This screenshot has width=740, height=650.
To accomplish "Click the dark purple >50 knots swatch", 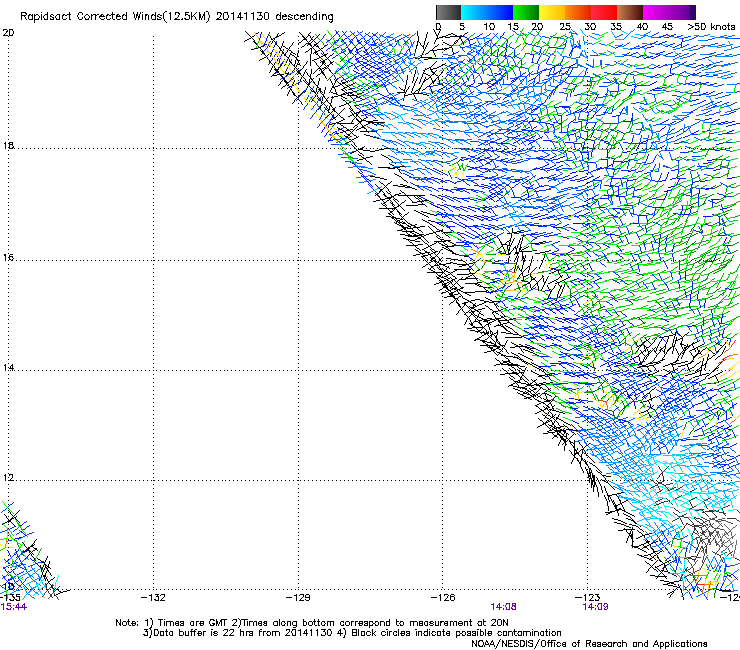I will [691, 12].
